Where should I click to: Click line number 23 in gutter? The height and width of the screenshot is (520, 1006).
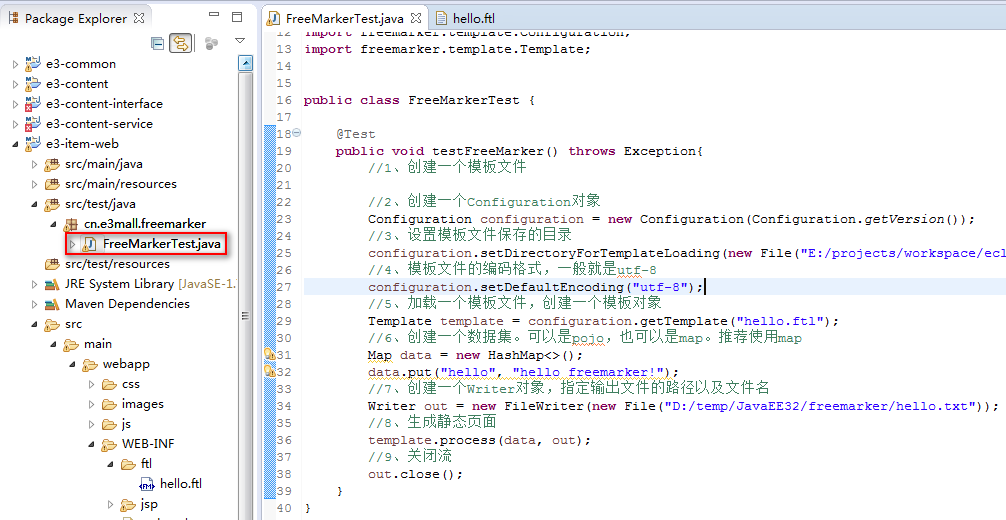pos(284,219)
